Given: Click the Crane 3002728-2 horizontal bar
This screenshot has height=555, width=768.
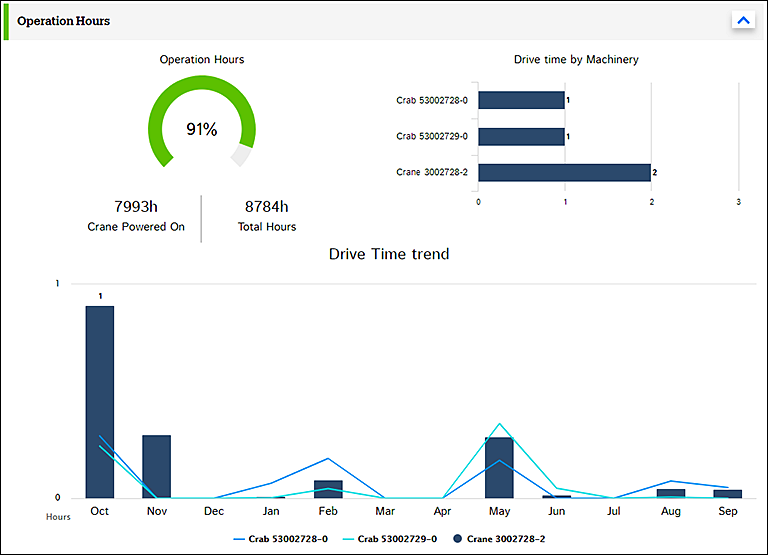Looking at the screenshot, I should tap(564, 173).
